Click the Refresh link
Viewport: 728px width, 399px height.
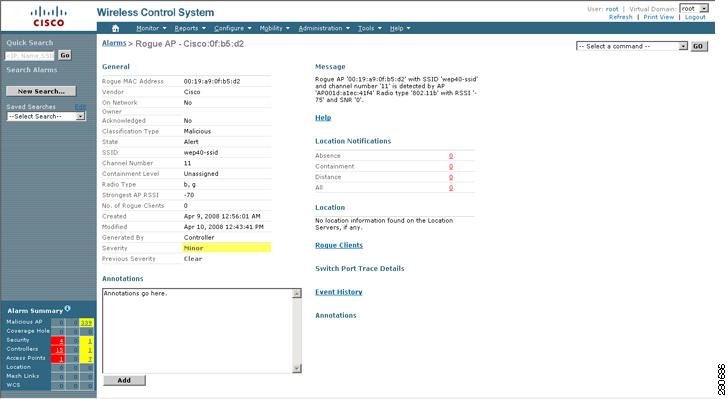click(621, 17)
